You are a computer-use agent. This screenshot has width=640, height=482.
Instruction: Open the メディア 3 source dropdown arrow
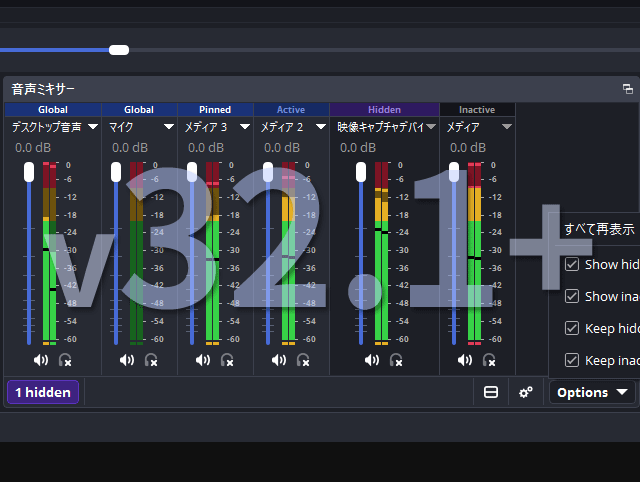[x=245, y=127]
